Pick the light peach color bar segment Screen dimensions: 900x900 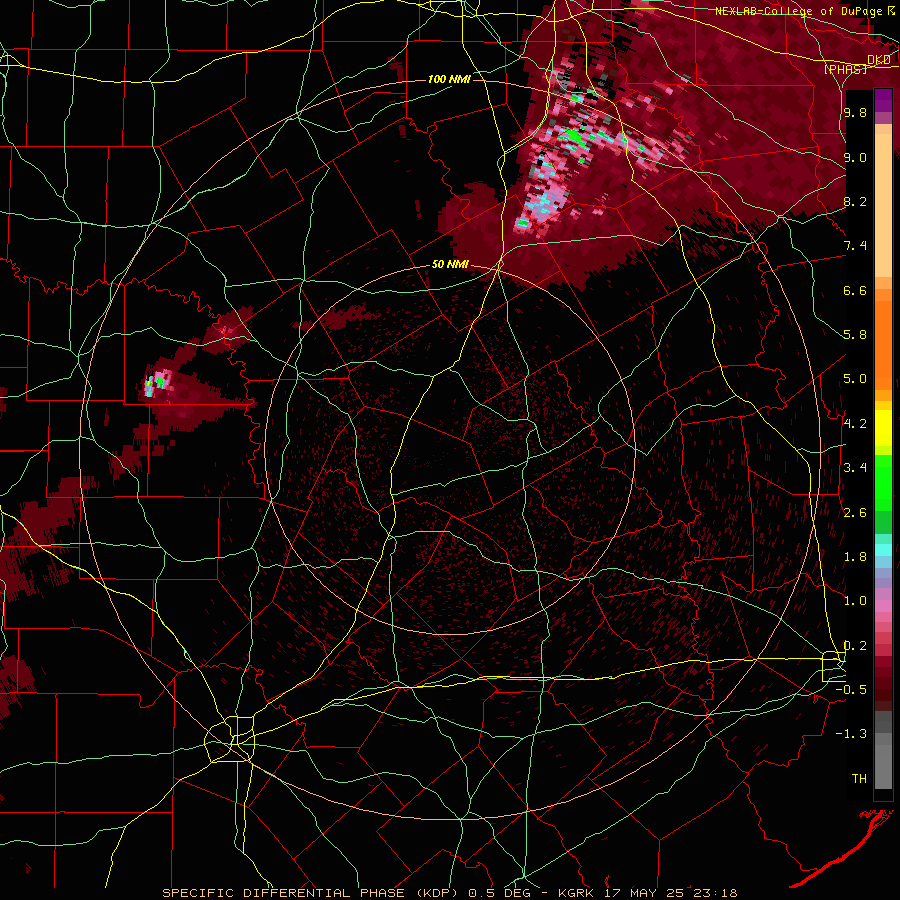tap(883, 205)
